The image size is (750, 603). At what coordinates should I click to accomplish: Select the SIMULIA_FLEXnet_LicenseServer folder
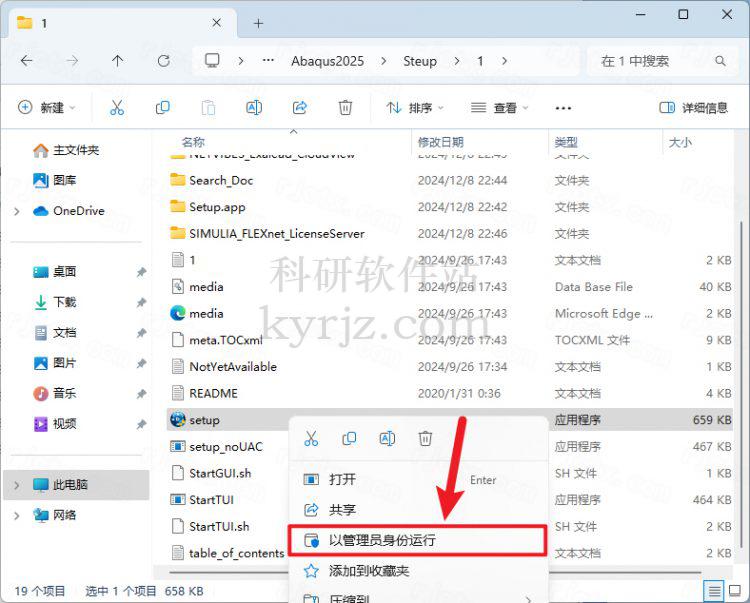tap(450, 234)
